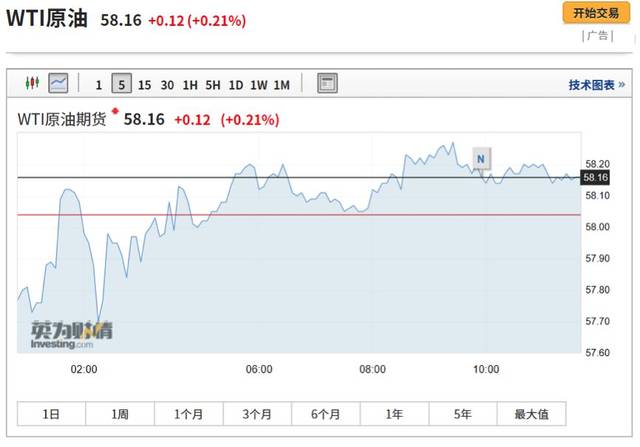The width and height of the screenshot is (640, 447).
Task: Click the 广告 ad label
Action: pos(597,36)
